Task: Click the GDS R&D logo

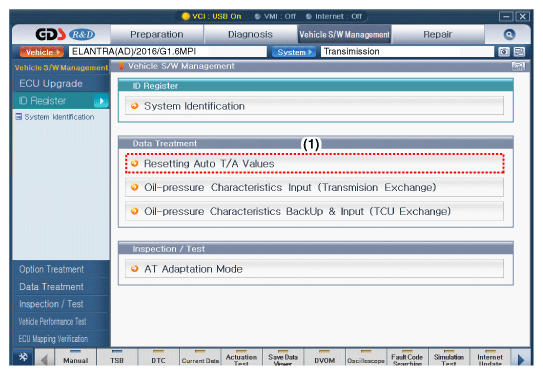Action: point(65,34)
